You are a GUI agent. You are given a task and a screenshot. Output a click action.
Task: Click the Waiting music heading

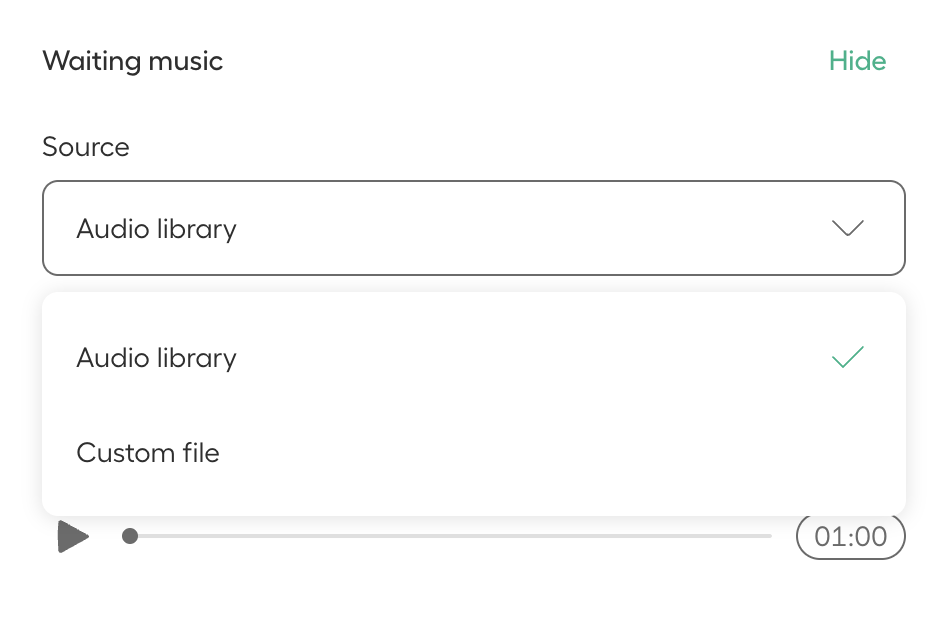coord(133,61)
